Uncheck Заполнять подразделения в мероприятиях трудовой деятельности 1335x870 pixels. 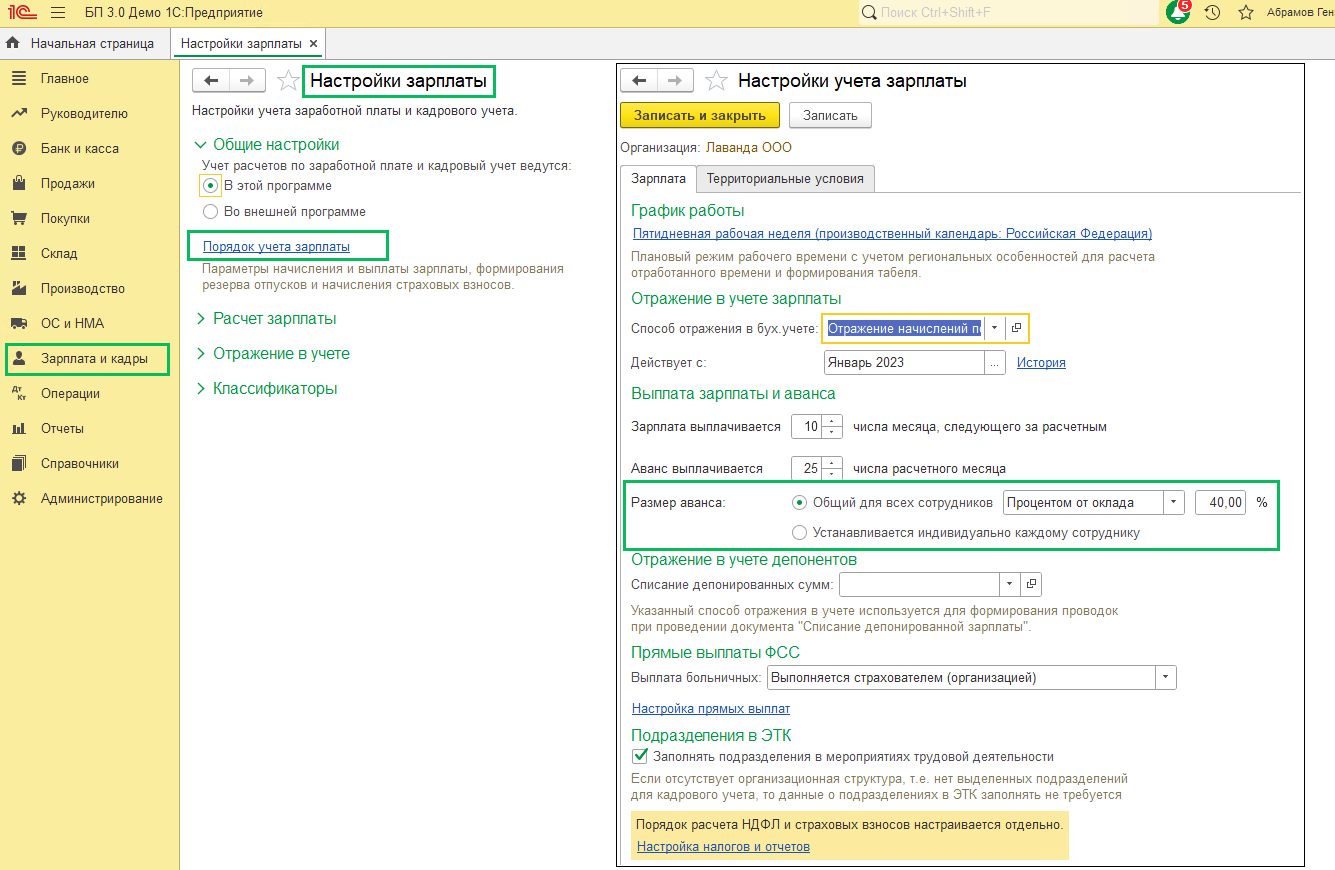click(x=640, y=757)
